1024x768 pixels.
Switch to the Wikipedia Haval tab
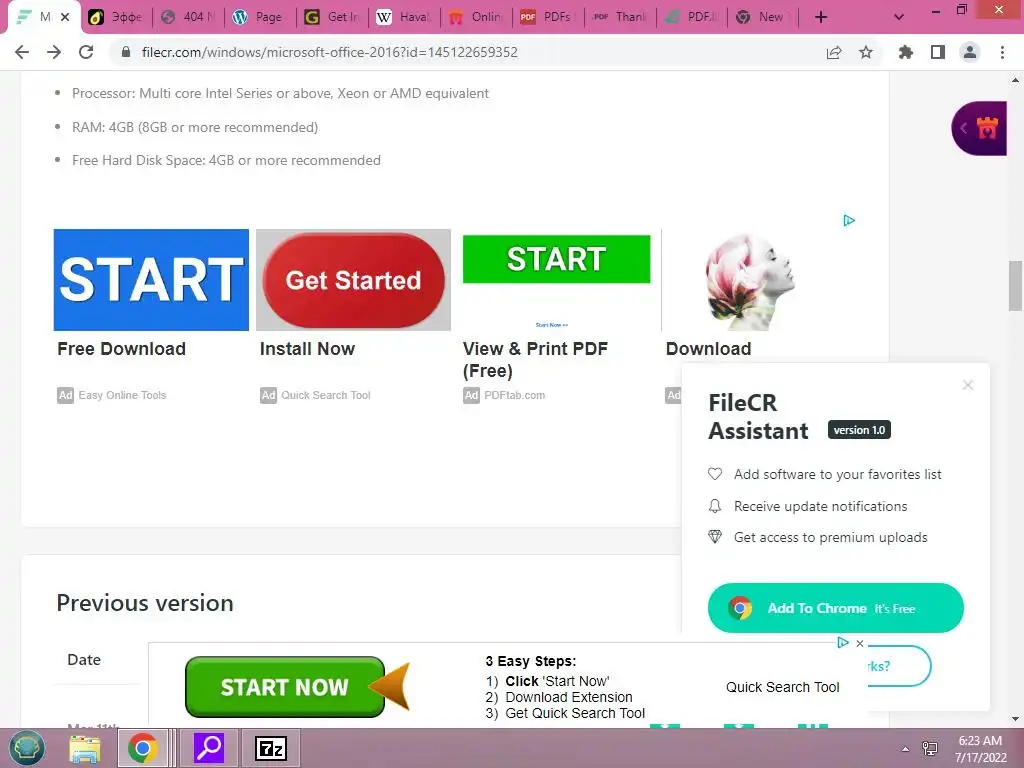point(404,17)
